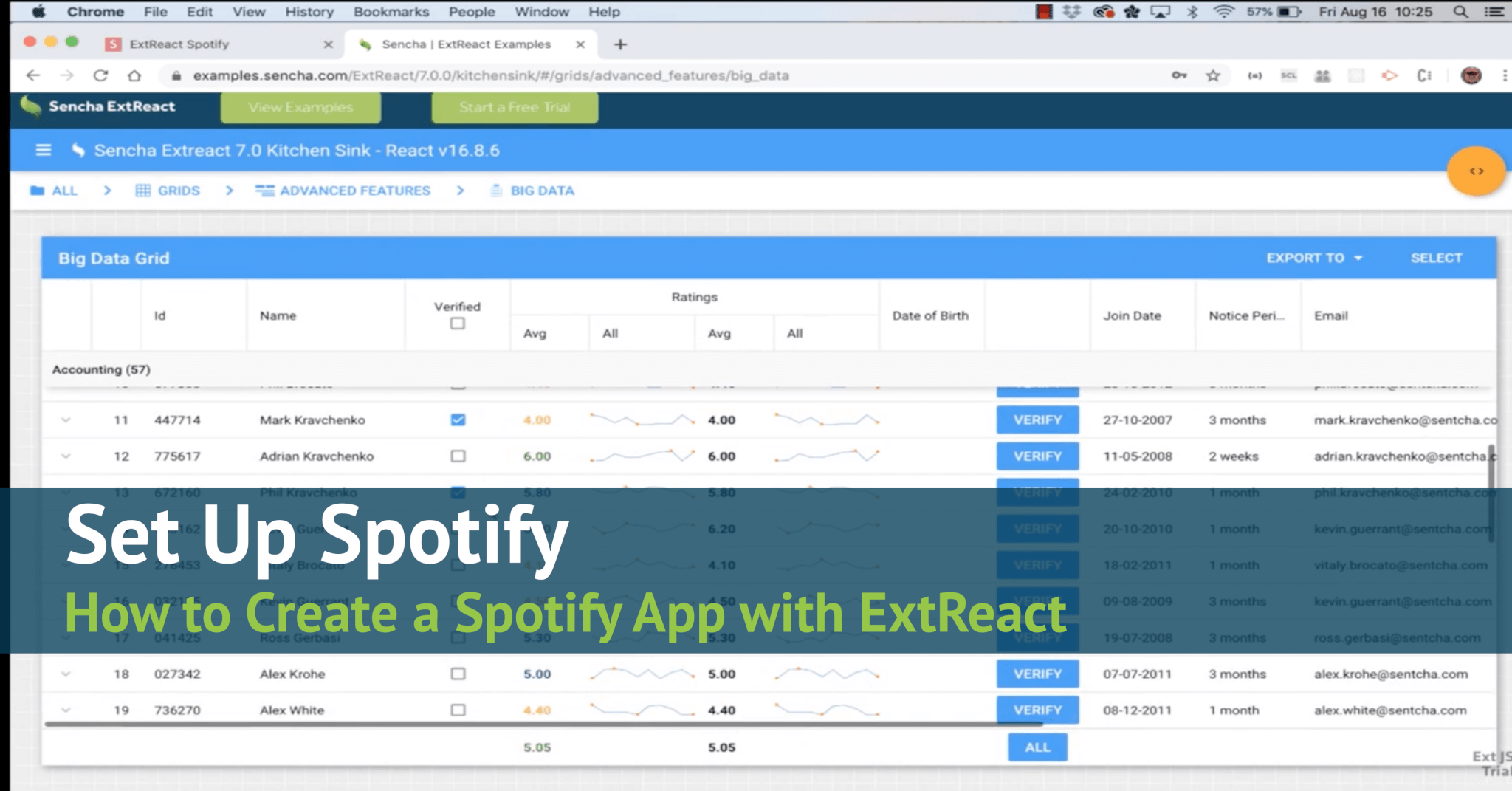Click the browser address bar URL

tap(491, 75)
